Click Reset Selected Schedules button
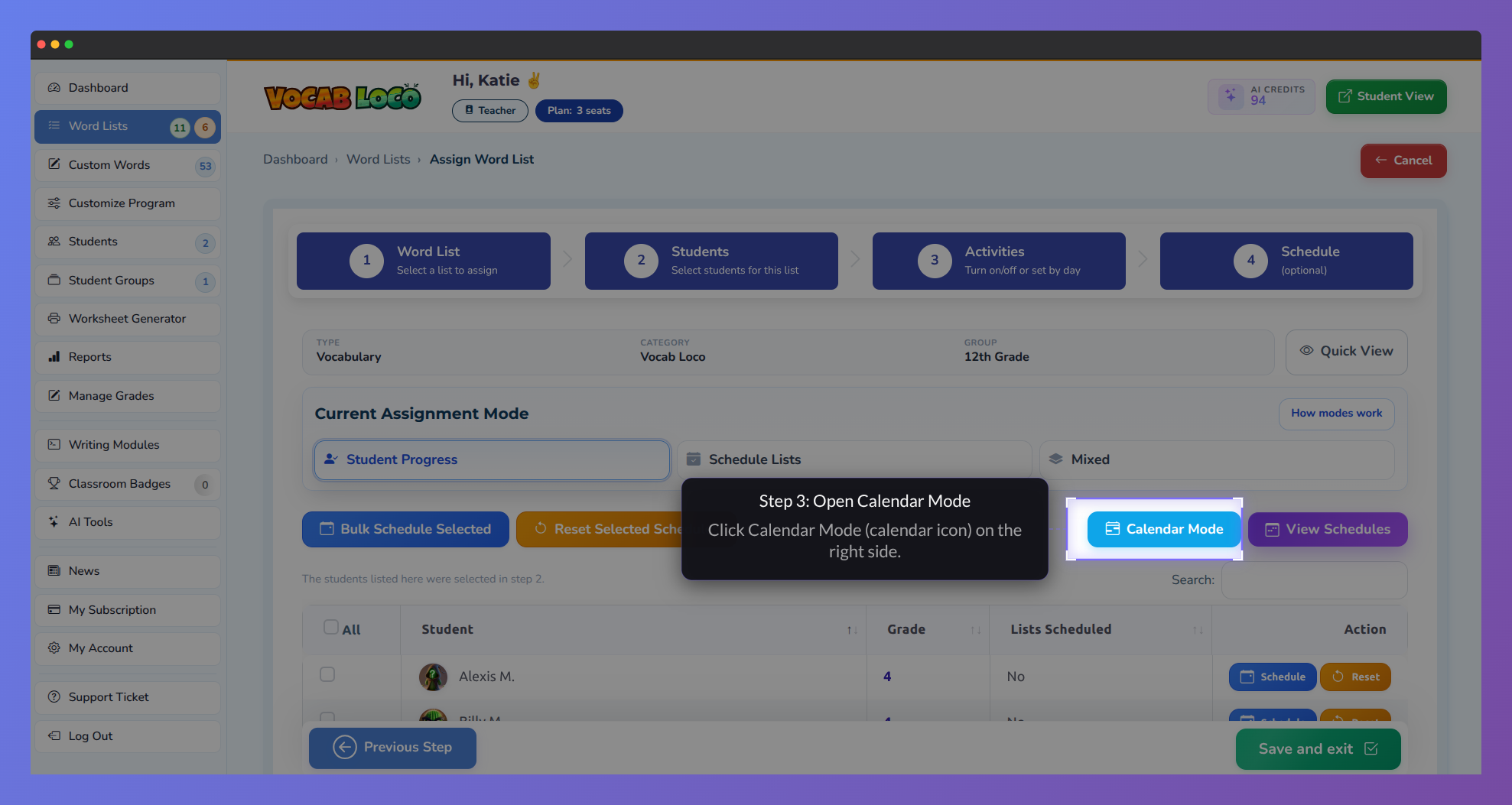 [599, 529]
